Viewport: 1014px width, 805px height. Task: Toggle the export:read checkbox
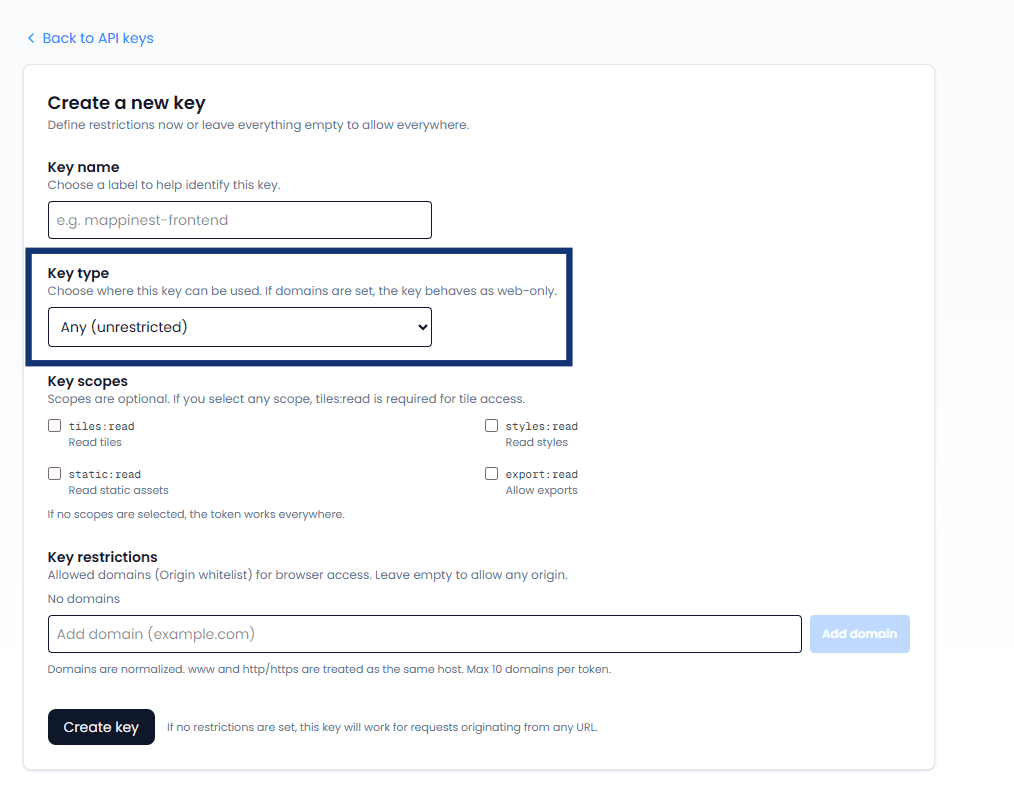491,473
